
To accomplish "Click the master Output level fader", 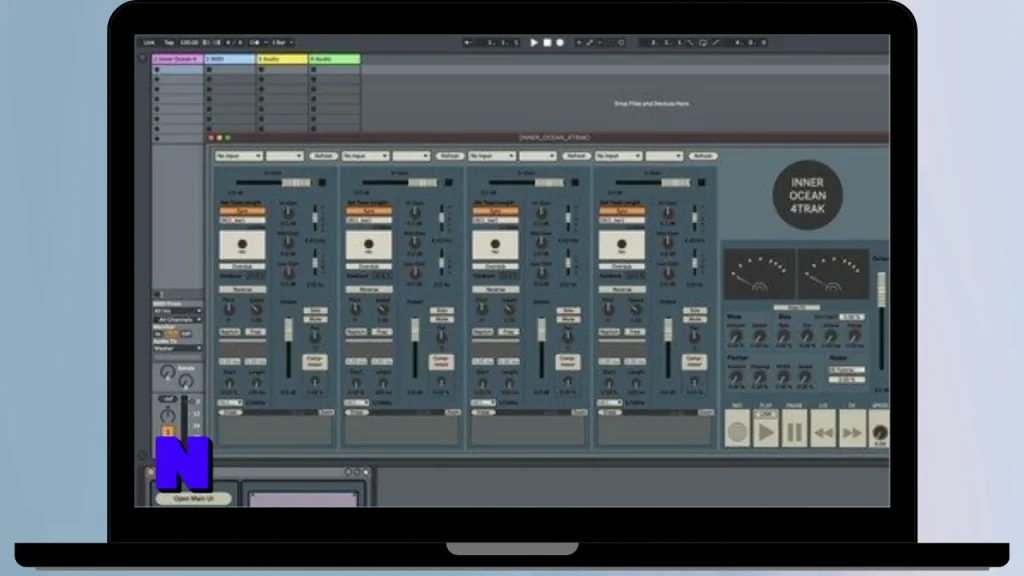I will (x=882, y=321).
